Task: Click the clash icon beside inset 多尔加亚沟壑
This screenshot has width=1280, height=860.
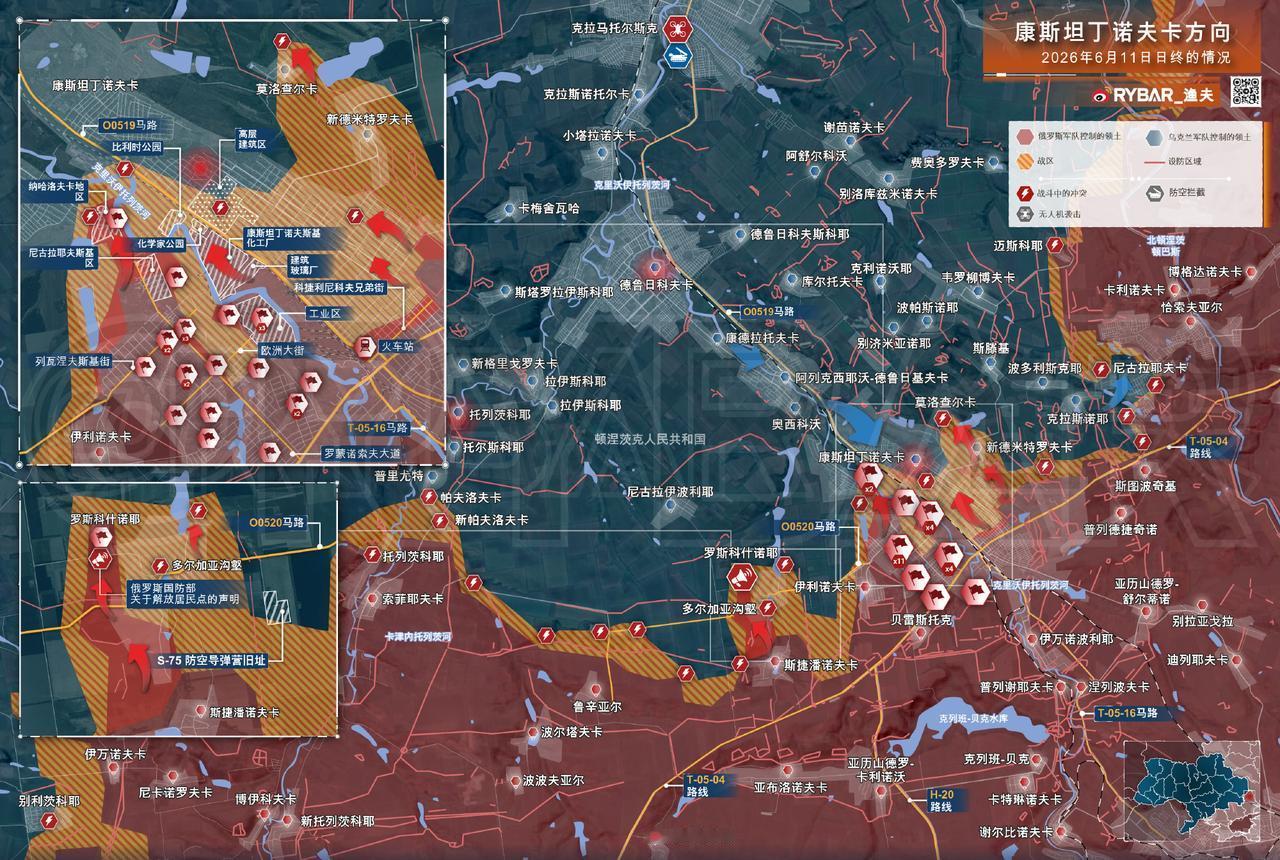Action: coord(159,565)
